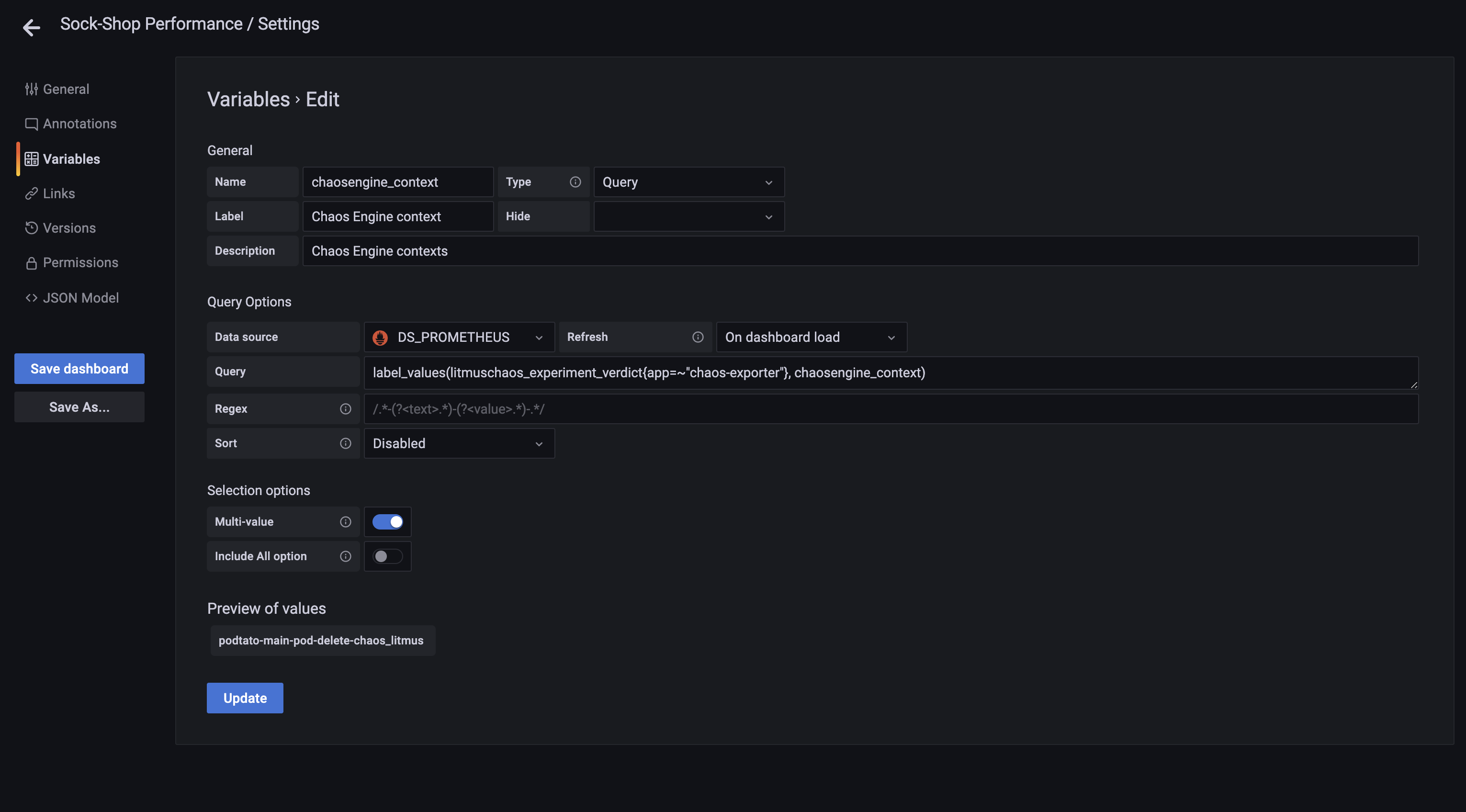Click the Include All option info icon

click(x=345, y=556)
